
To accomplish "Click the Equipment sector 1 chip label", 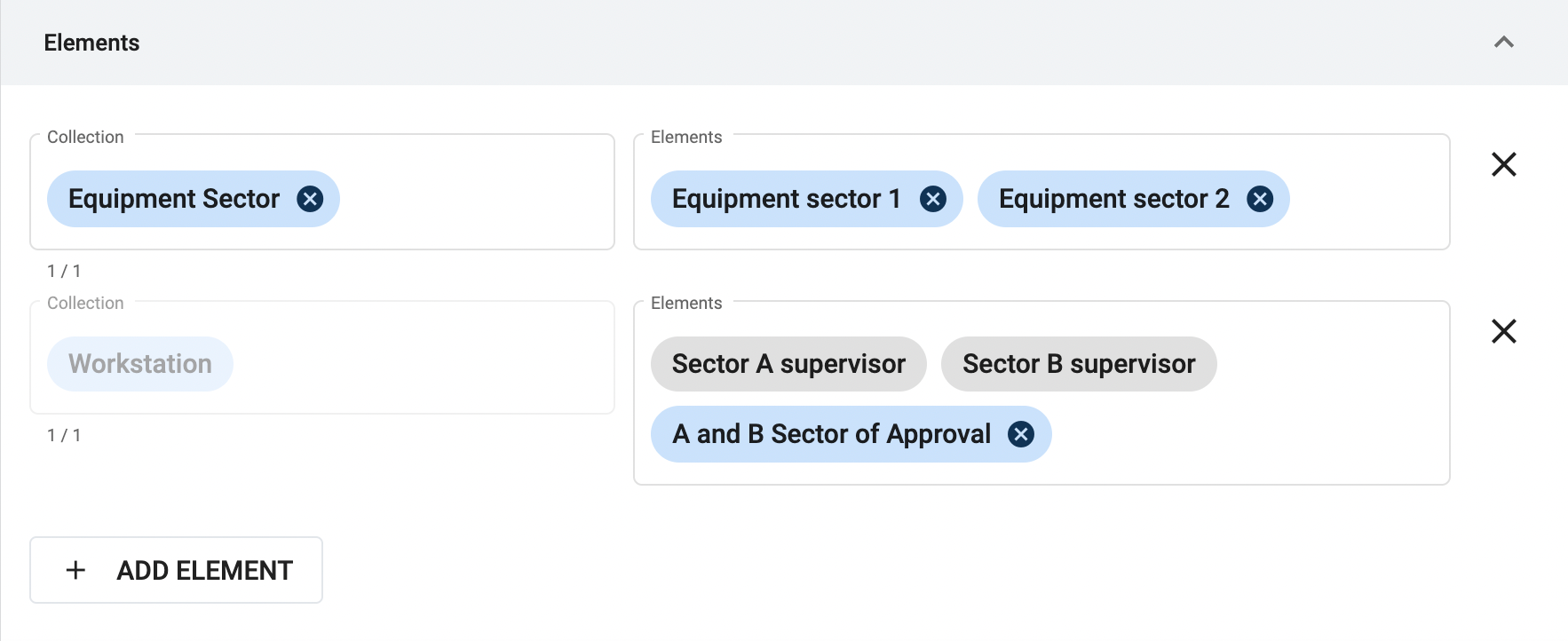I will 787,199.
